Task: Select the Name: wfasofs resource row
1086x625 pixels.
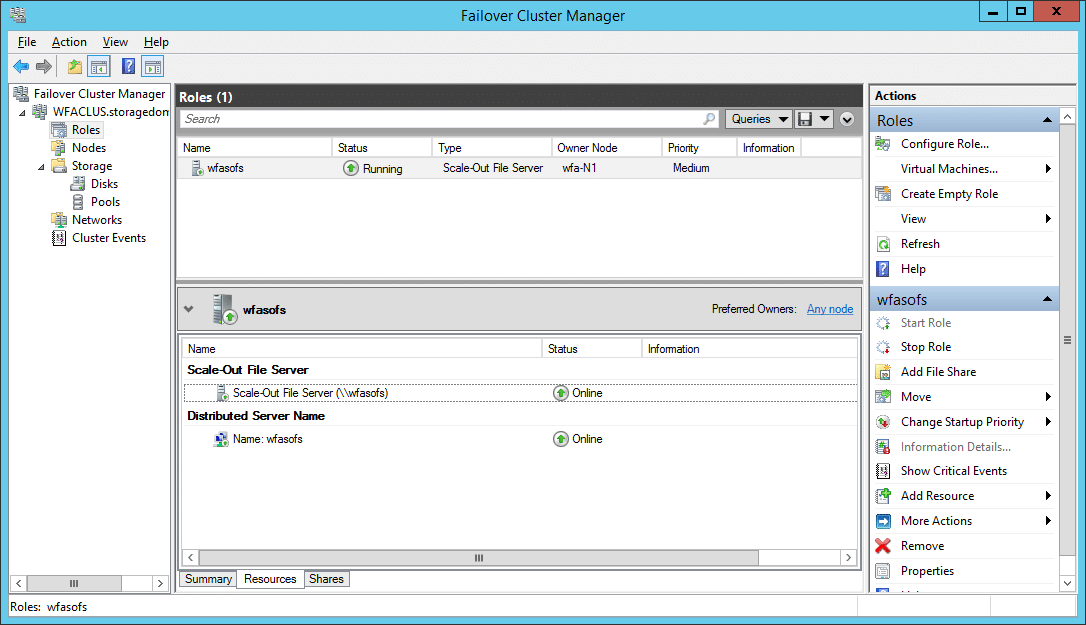Action: click(x=519, y=439)
